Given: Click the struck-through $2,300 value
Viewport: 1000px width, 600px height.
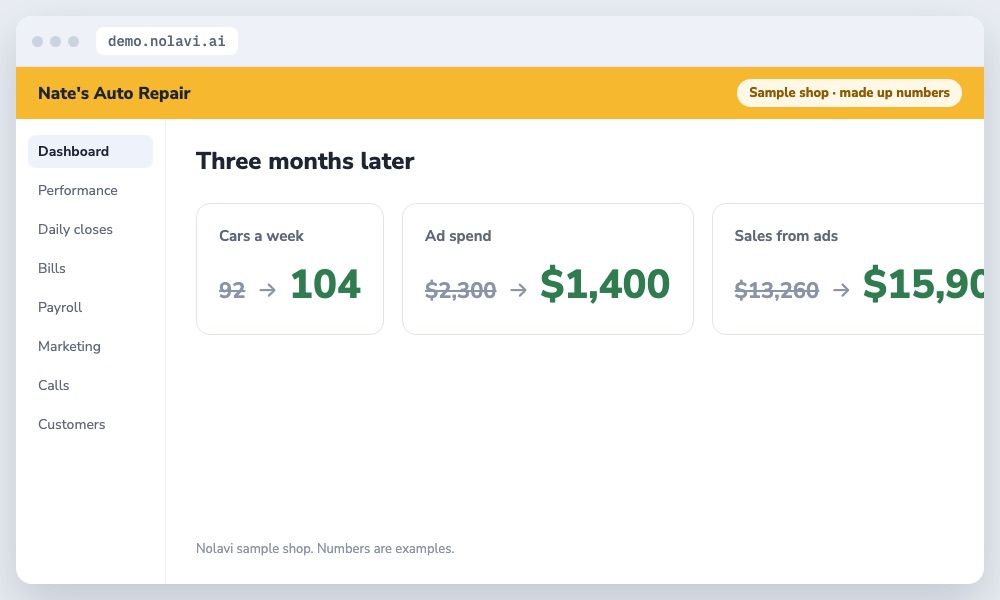Looking at the screenshot, I should [x=460, y=290].
